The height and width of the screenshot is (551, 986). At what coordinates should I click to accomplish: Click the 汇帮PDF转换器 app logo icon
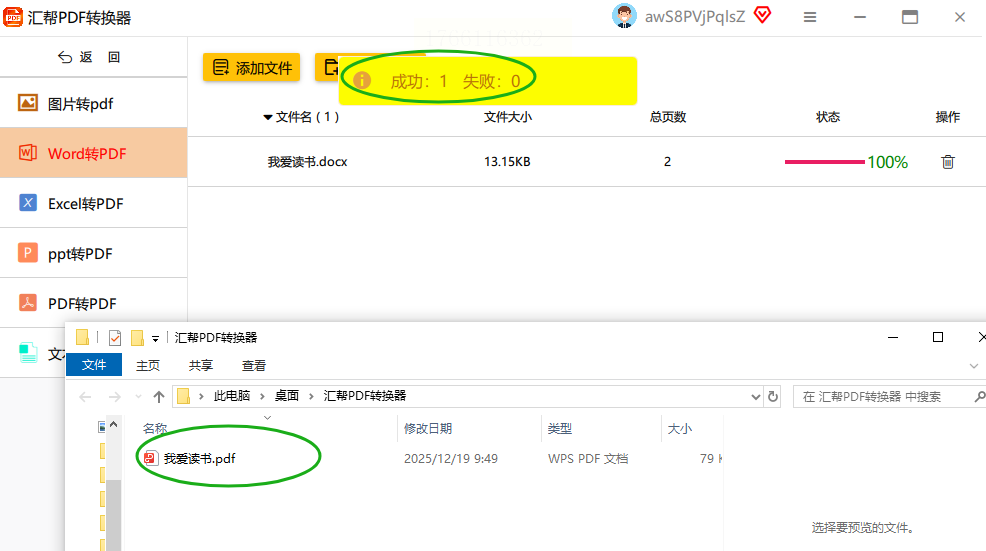(13, 17)
